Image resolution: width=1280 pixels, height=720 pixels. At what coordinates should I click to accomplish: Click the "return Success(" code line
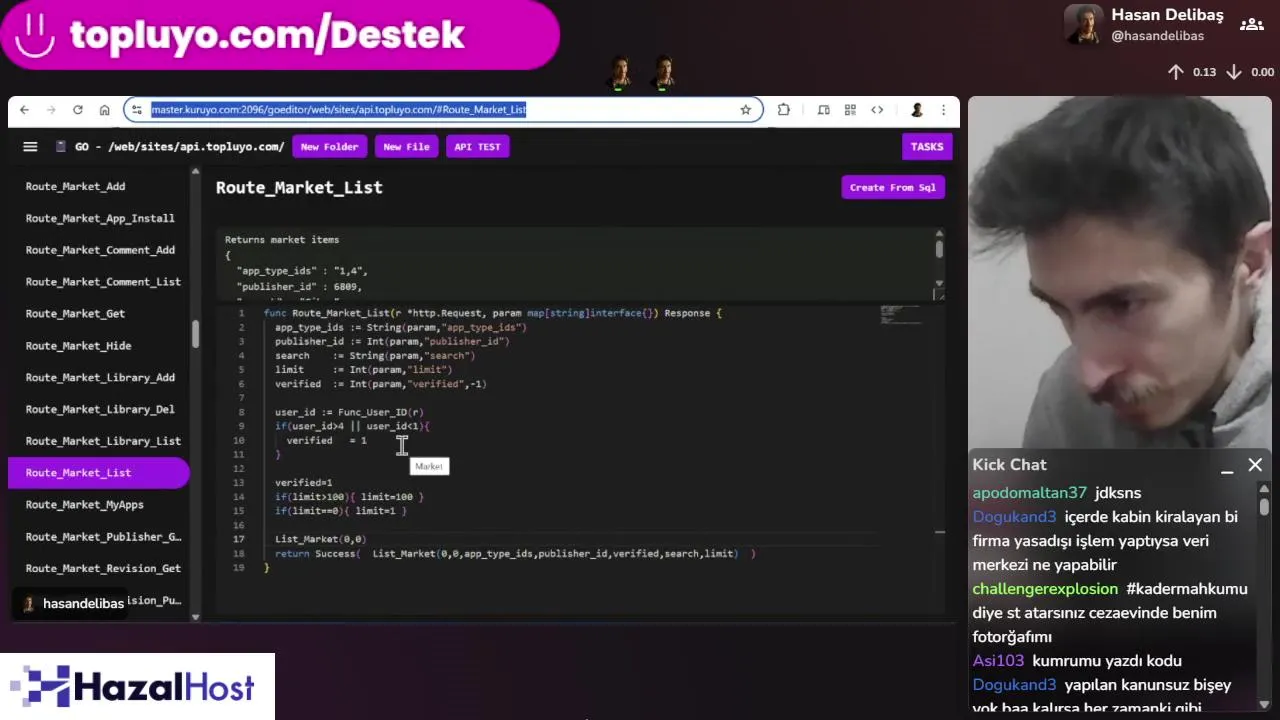515,553
